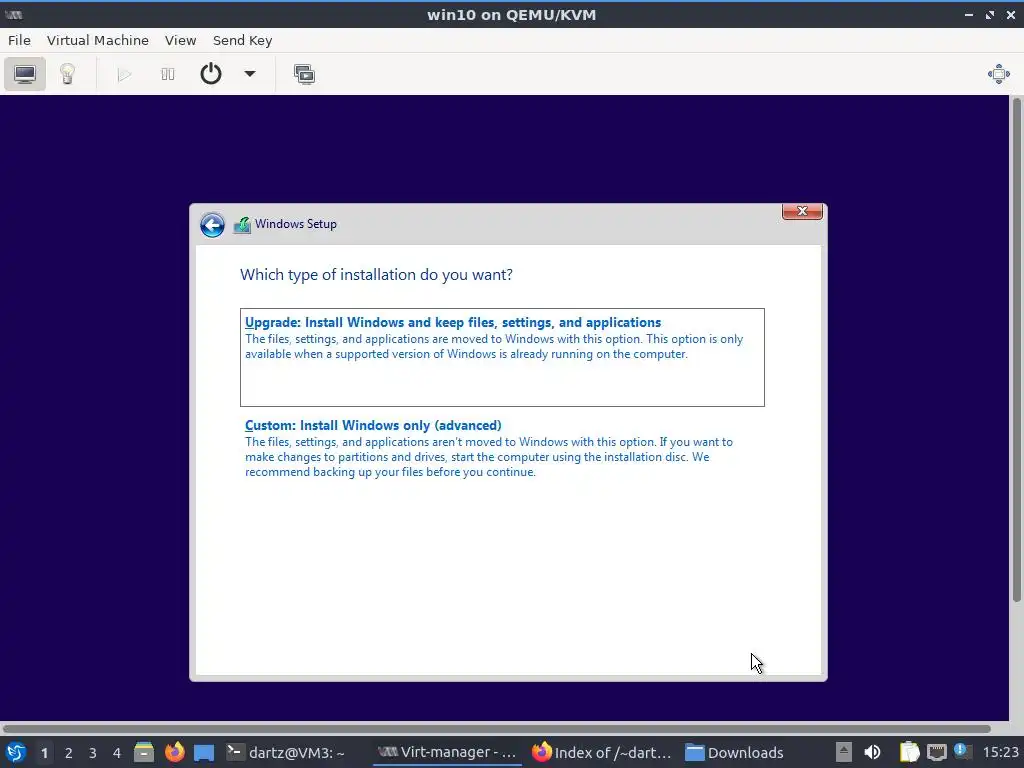Close the Windows Setup dialog
Screen dimensions: 1024x768
click(802, 212)
